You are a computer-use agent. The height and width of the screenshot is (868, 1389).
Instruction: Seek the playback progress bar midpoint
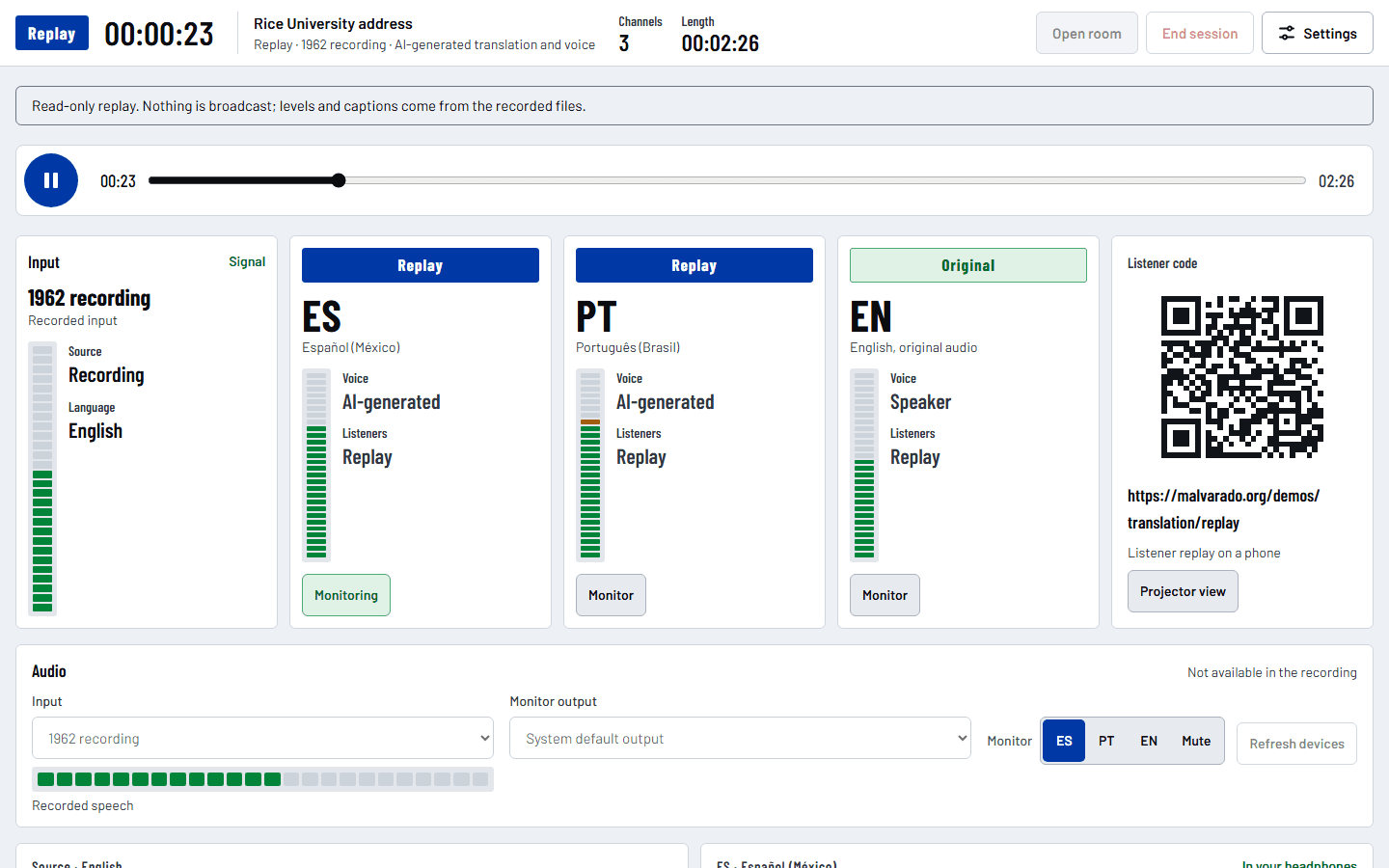(727, 180)
